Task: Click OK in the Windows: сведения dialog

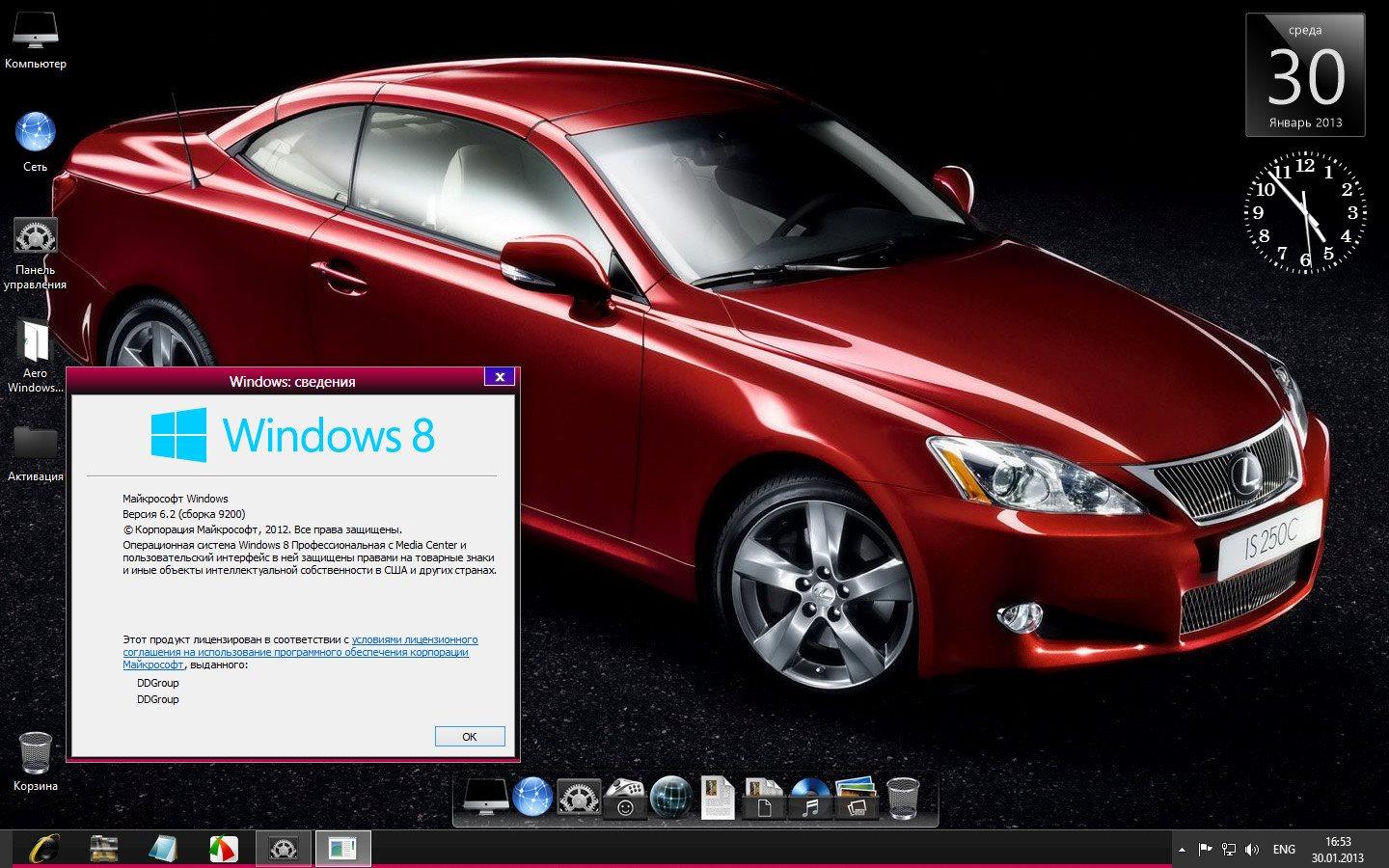Action: pyautogui.click(x=470, y=736)
